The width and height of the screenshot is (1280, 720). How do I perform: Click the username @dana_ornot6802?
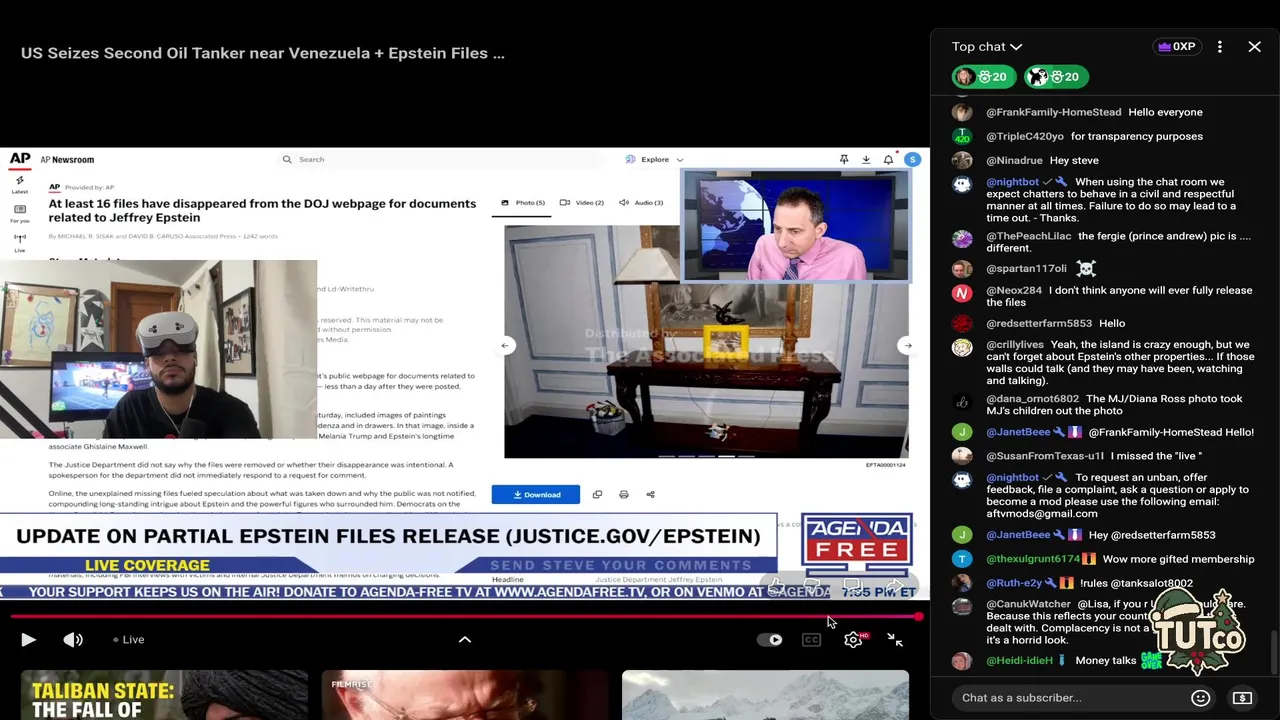tap(1033, 398)
